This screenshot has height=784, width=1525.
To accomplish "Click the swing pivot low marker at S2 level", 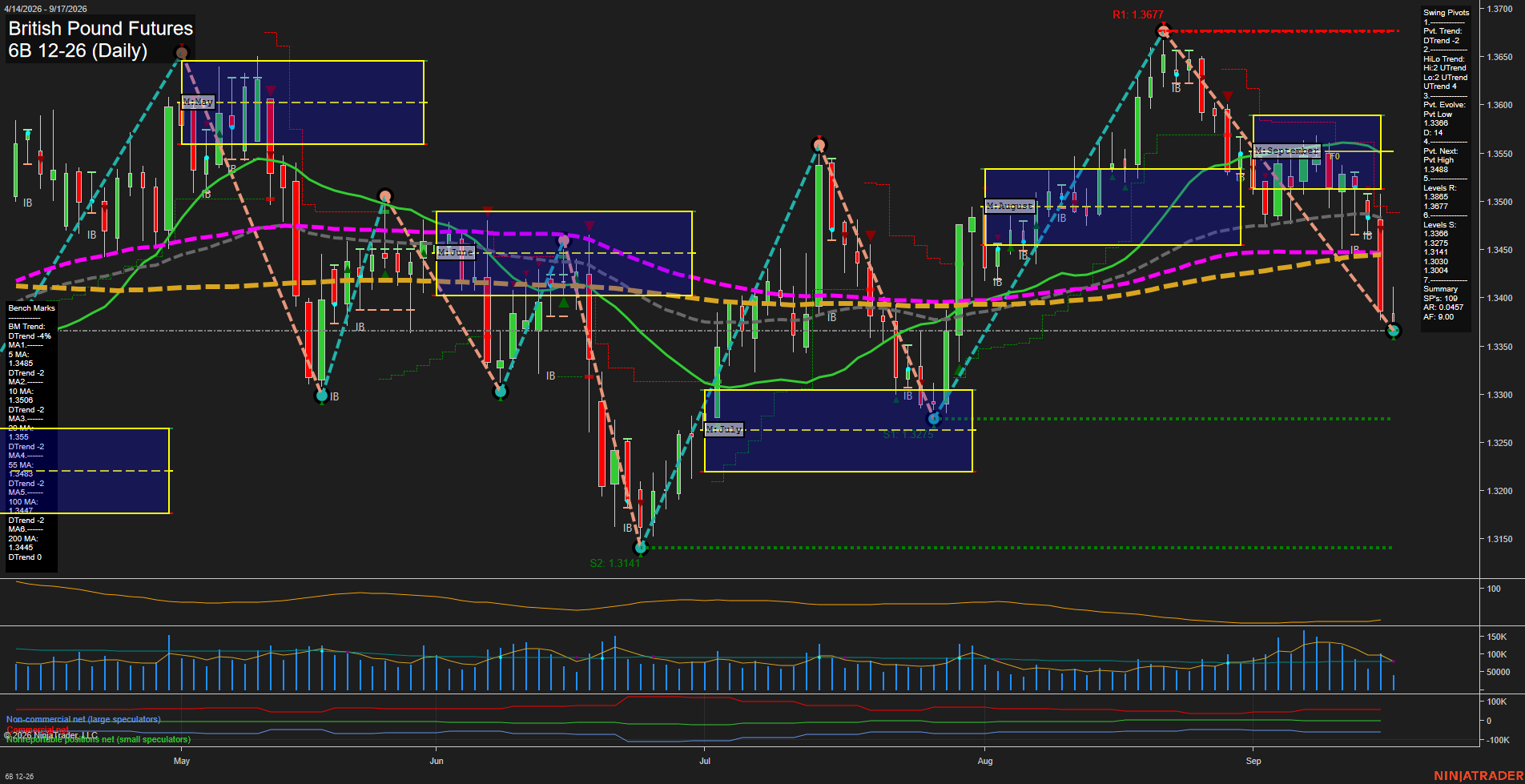I will click(x=640, y=548).
